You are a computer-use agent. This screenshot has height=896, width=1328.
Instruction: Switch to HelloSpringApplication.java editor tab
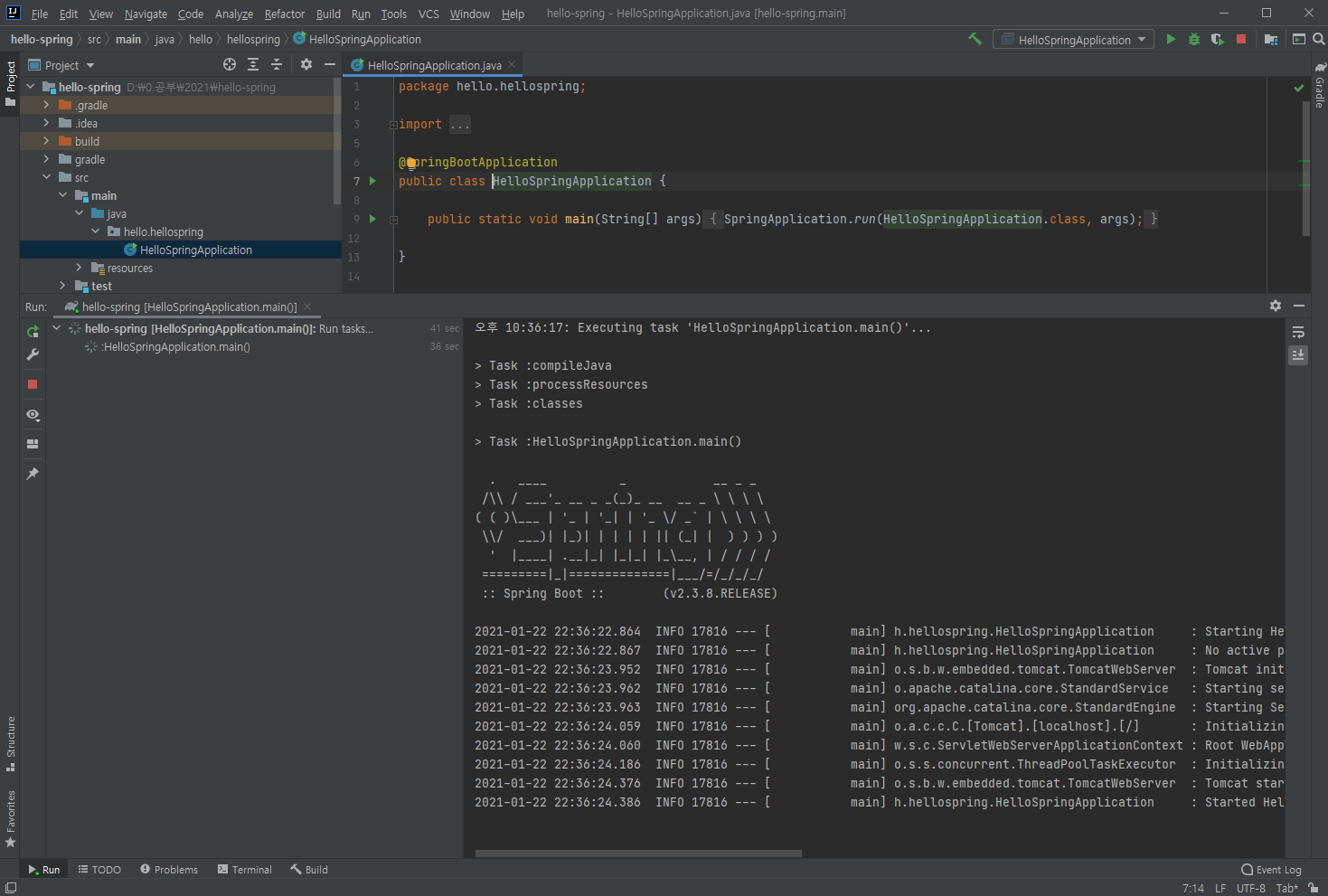tap(434, 65)
